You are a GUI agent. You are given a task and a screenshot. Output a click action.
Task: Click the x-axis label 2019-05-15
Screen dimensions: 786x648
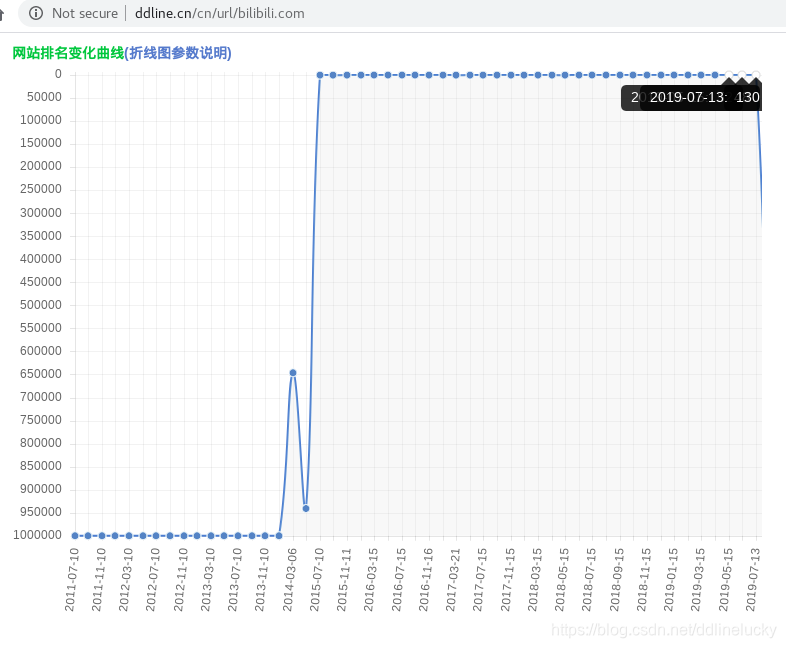pos(726,580)
